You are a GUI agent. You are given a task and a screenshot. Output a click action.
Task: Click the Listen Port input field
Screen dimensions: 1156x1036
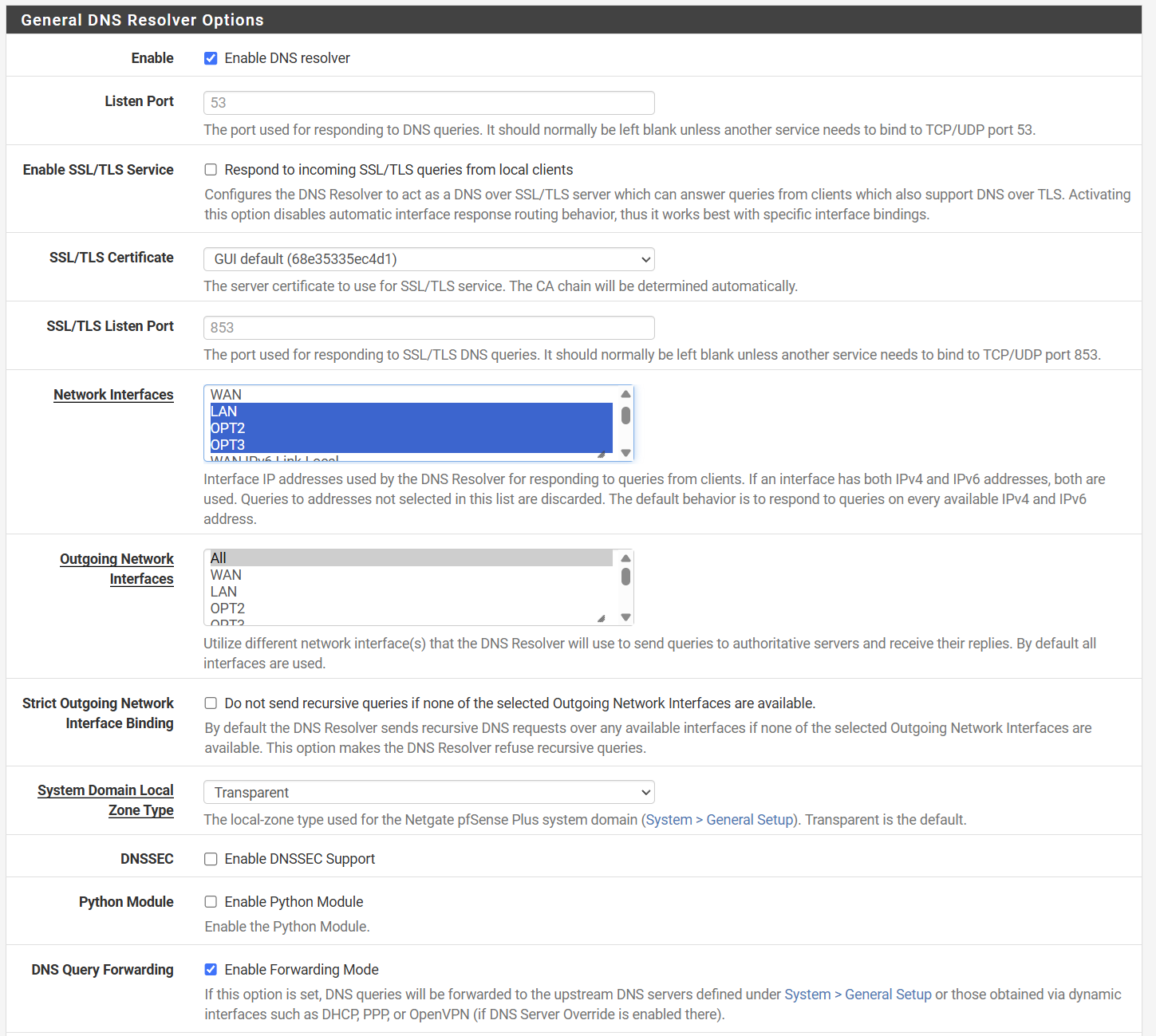[x=428, y=103]
